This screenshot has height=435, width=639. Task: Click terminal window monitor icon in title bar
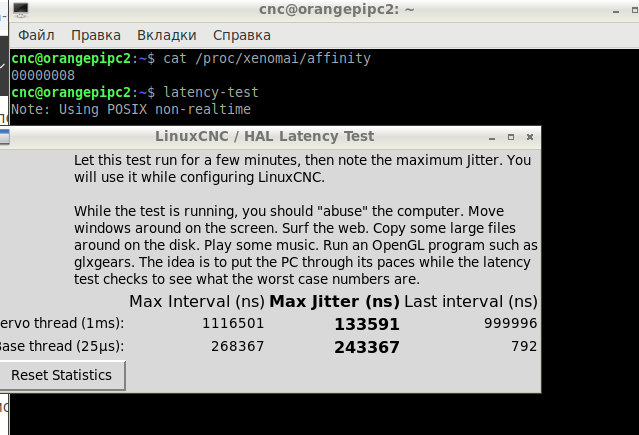point(20,10)
